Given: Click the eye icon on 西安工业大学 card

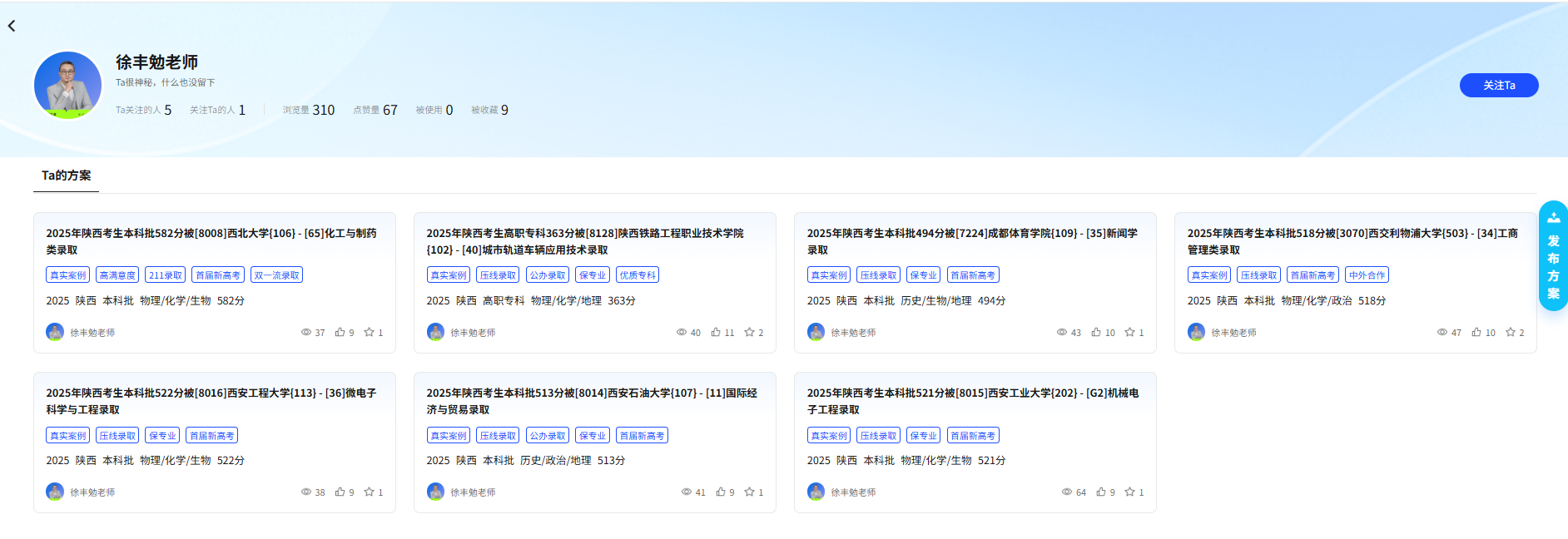Looking at the screenshot, I should [1067, 492].
